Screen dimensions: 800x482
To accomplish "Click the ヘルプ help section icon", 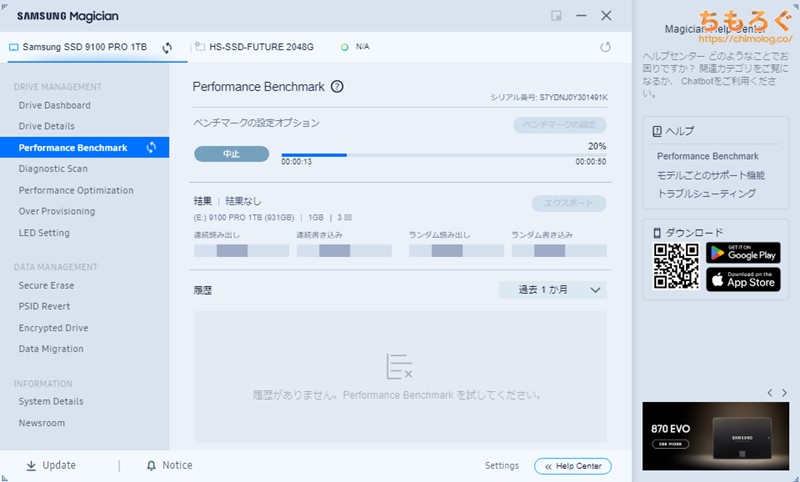I will pyautogui.click(x=657, y=131).
